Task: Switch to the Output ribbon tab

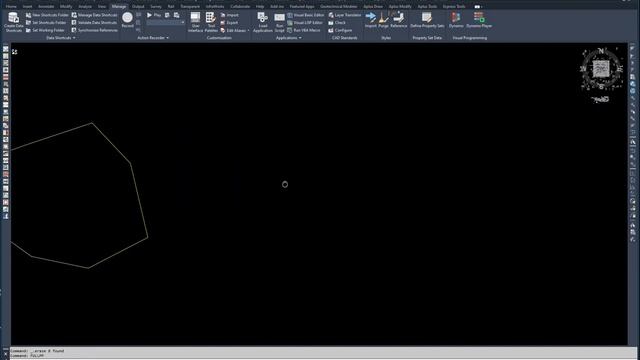Action: coord(138,7)
